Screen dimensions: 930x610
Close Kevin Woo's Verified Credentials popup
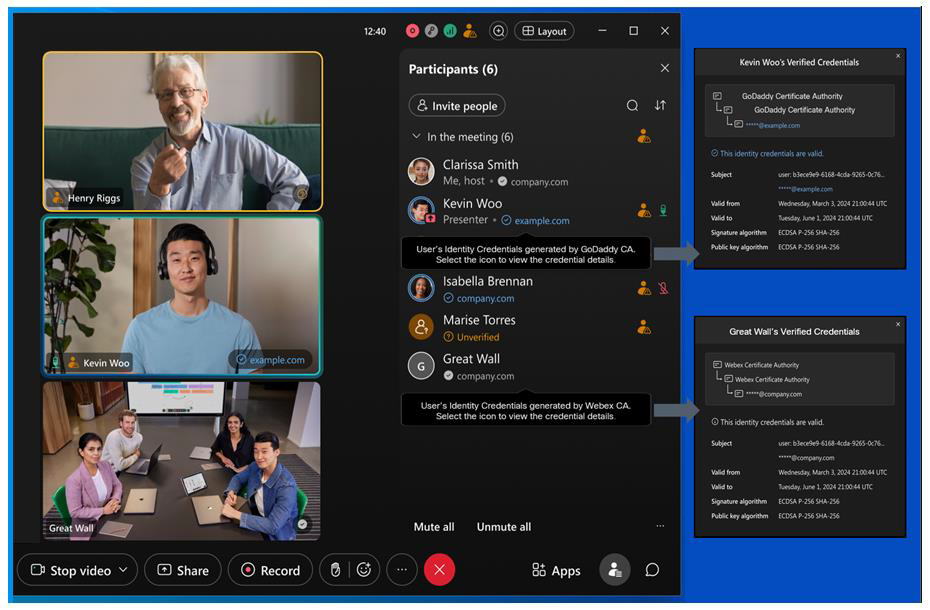click(898, 56)
